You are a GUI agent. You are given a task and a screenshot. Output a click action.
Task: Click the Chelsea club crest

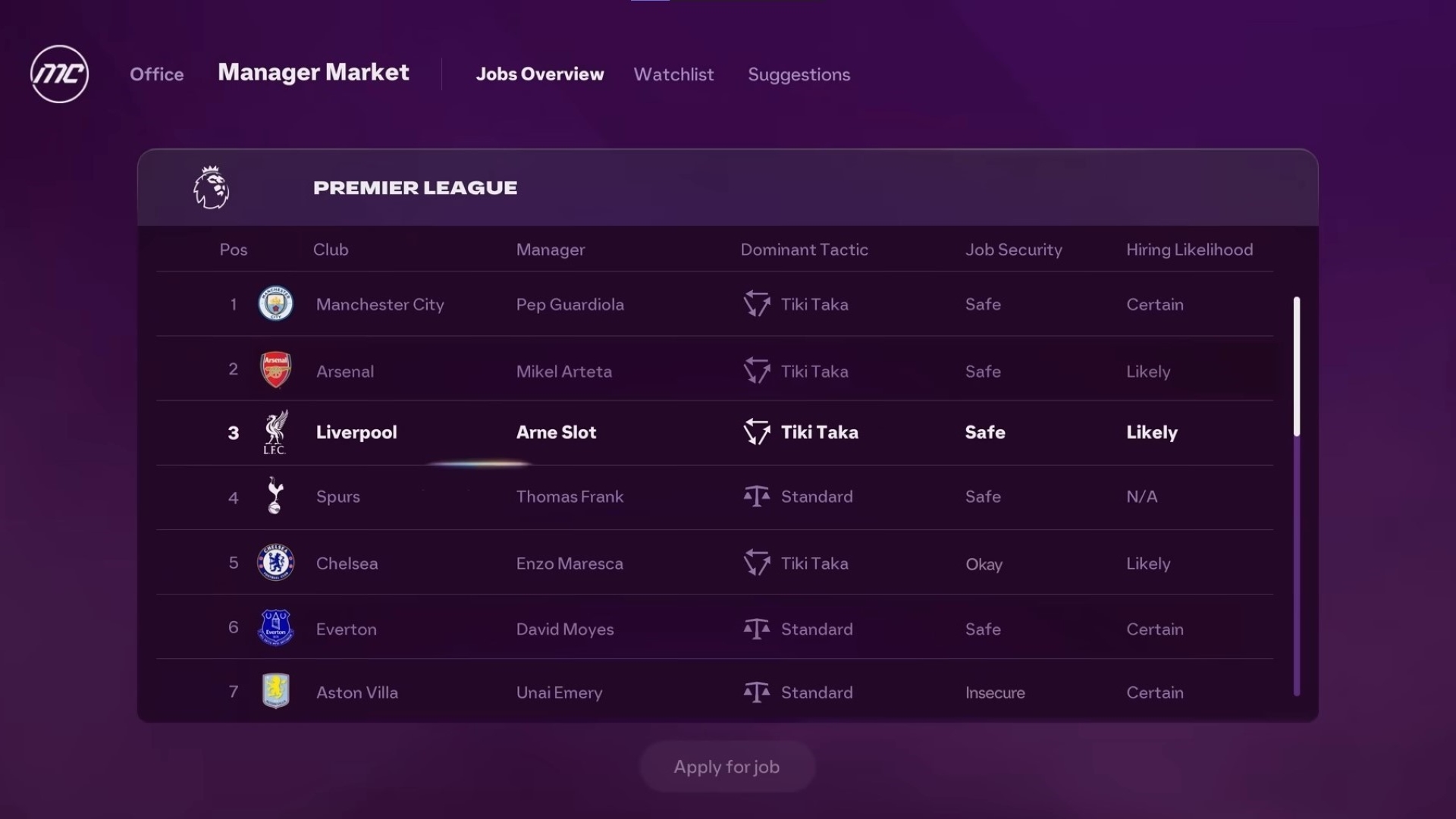pyautogui.click(x=275, y=563)
